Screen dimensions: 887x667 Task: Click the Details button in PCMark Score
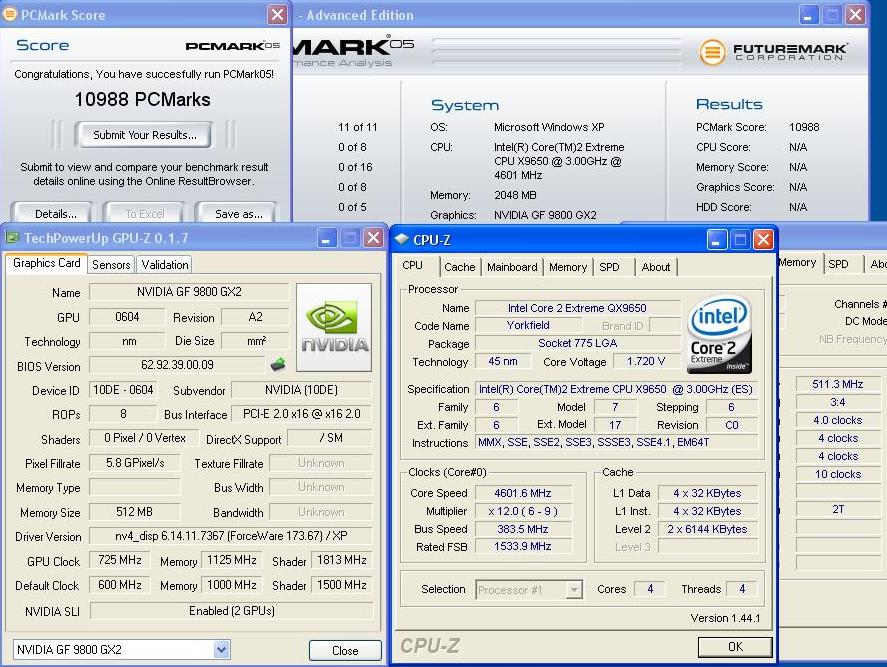click(55, 214)
